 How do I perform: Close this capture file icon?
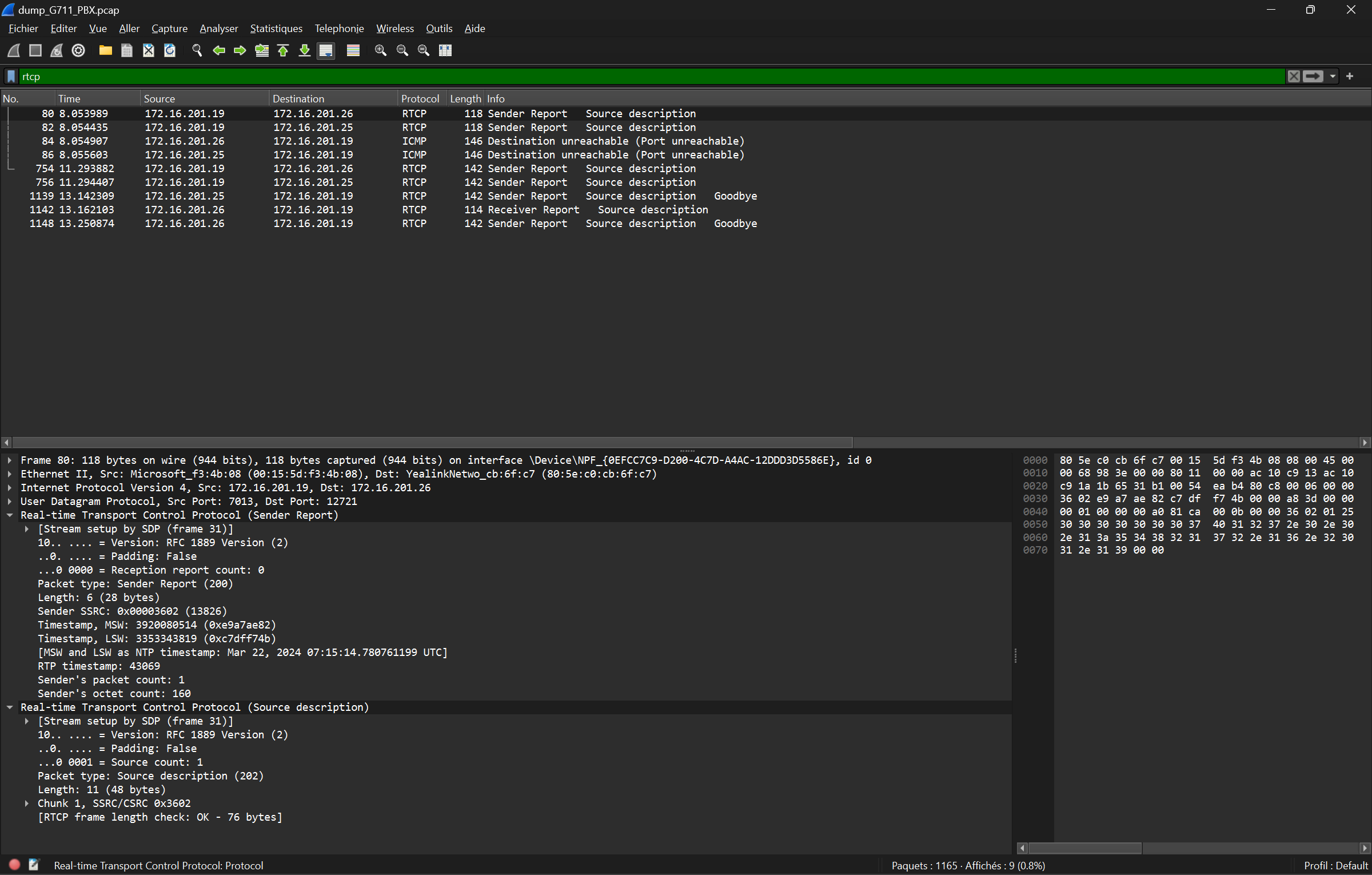click(149, 50)
